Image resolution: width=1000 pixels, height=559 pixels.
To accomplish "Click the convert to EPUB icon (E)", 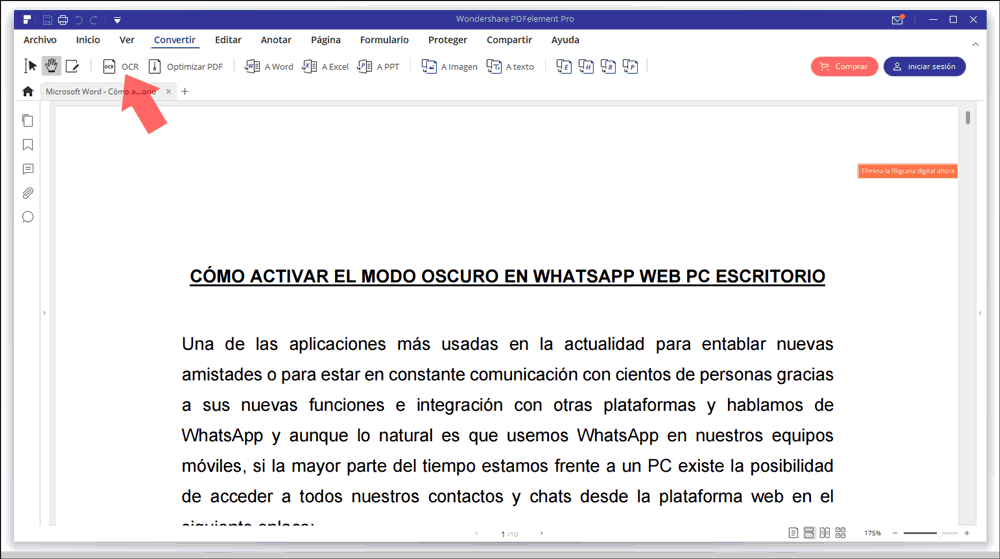I will click(x=564, y=66).
